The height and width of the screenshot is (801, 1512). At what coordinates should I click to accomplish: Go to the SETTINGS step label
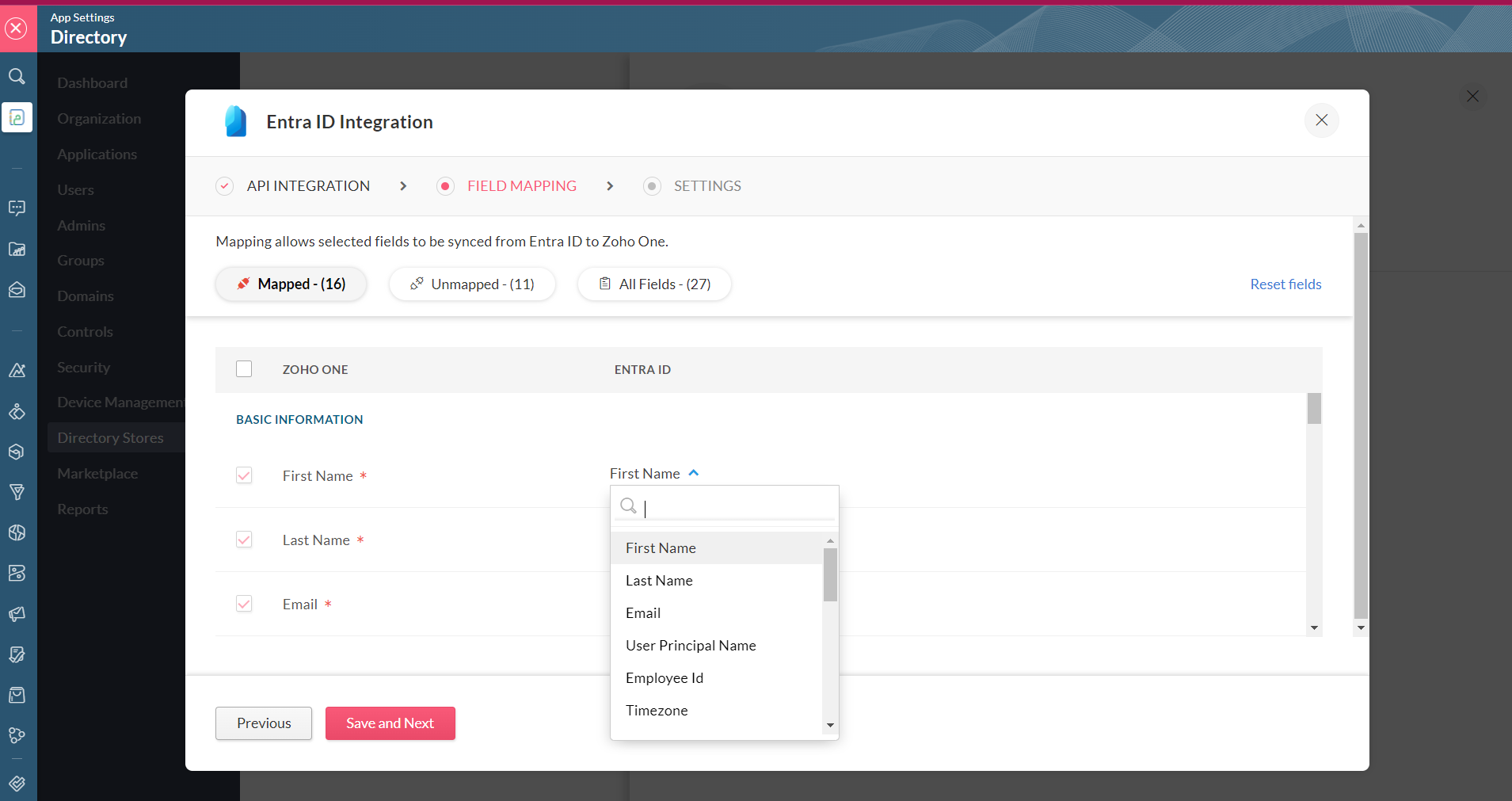click(707, 186)
